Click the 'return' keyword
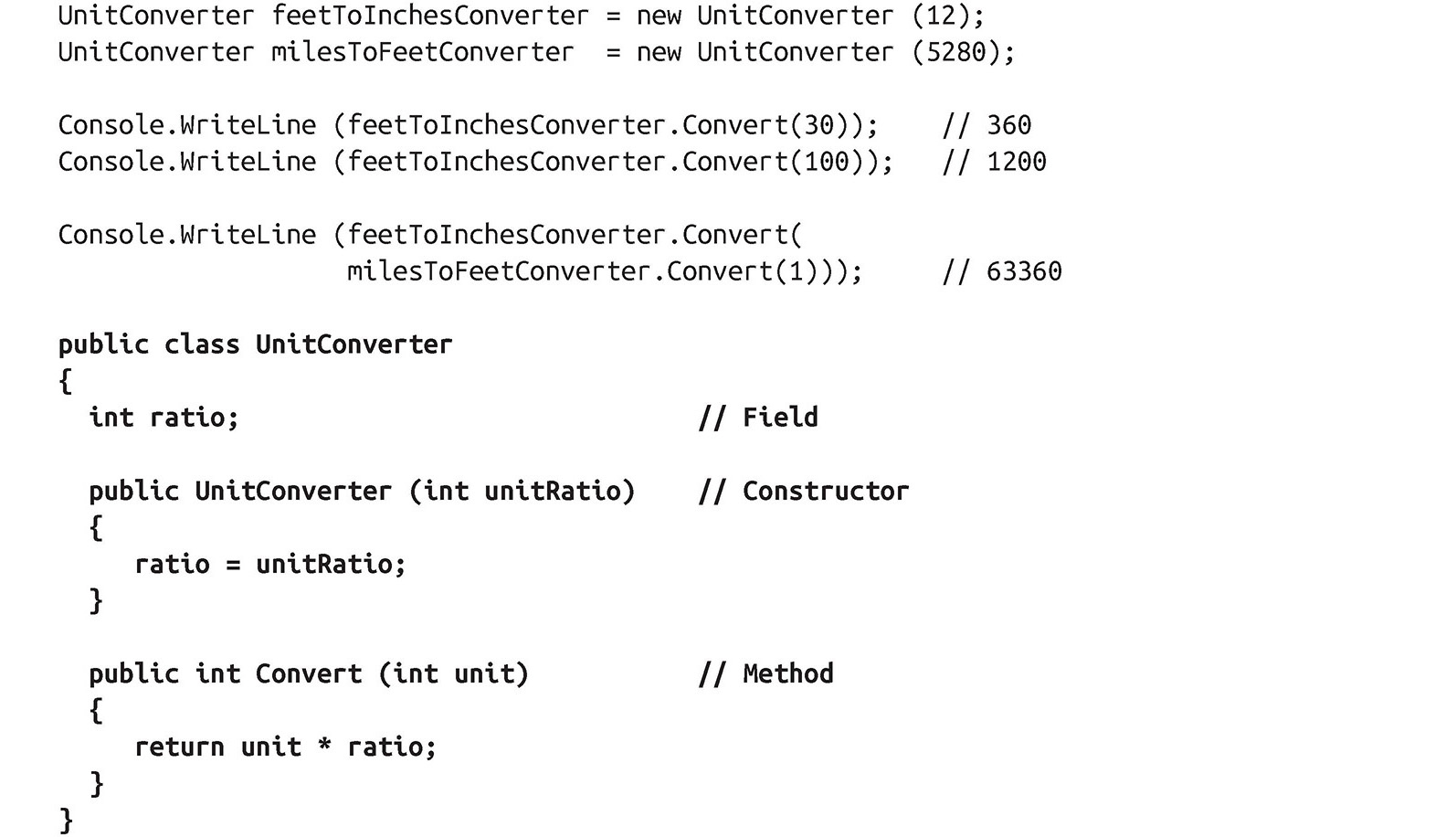 pyautogui.click(x=179, y=747)
